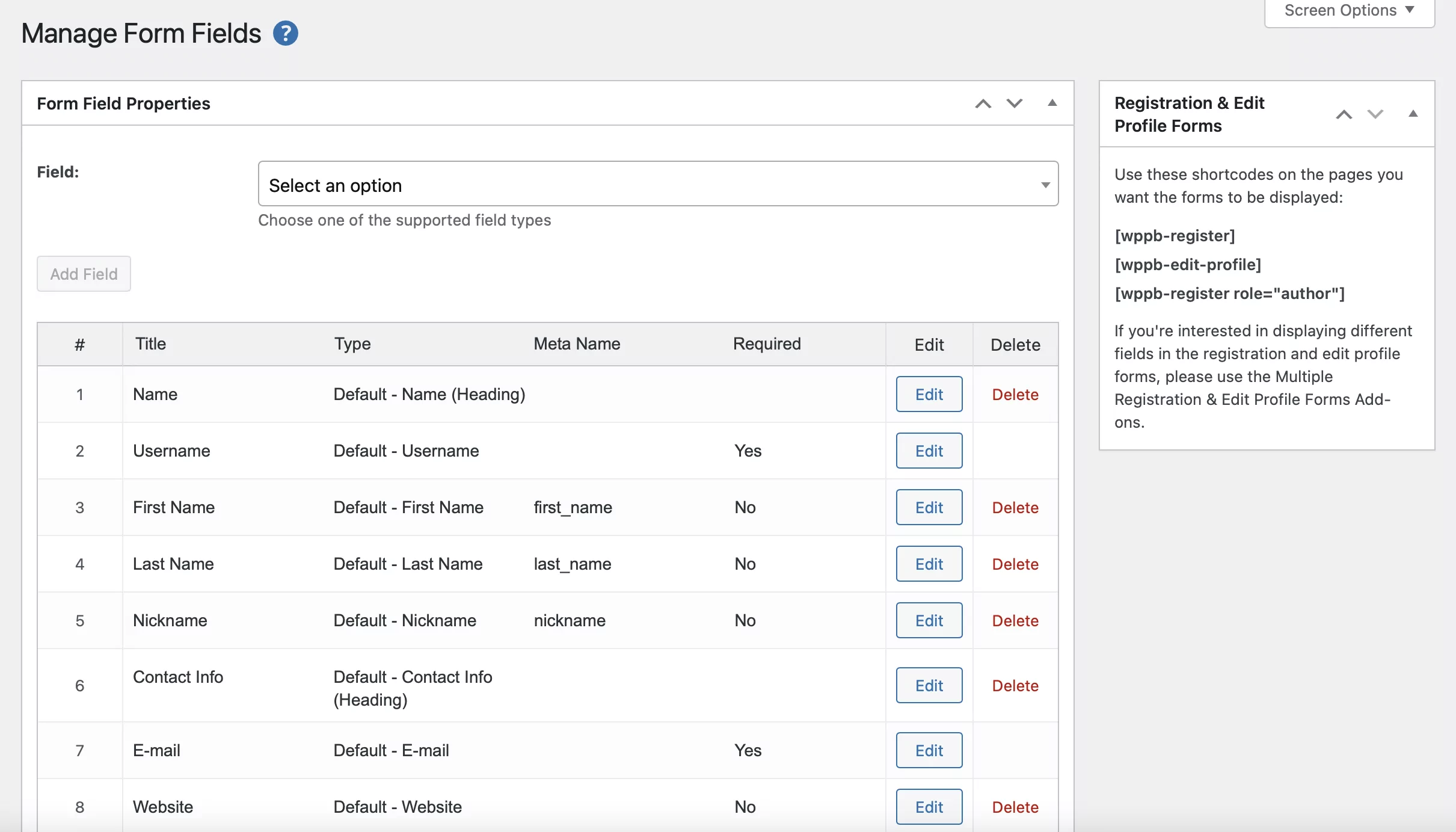This screenshot has height=832, width=1456.
Task: Collapse the Form Field Properties panel
Action: pos(1052,103)
